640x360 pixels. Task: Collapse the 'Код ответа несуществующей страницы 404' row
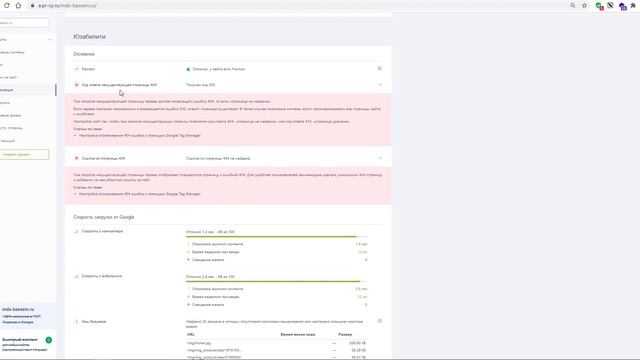click(x=380, y=85)
